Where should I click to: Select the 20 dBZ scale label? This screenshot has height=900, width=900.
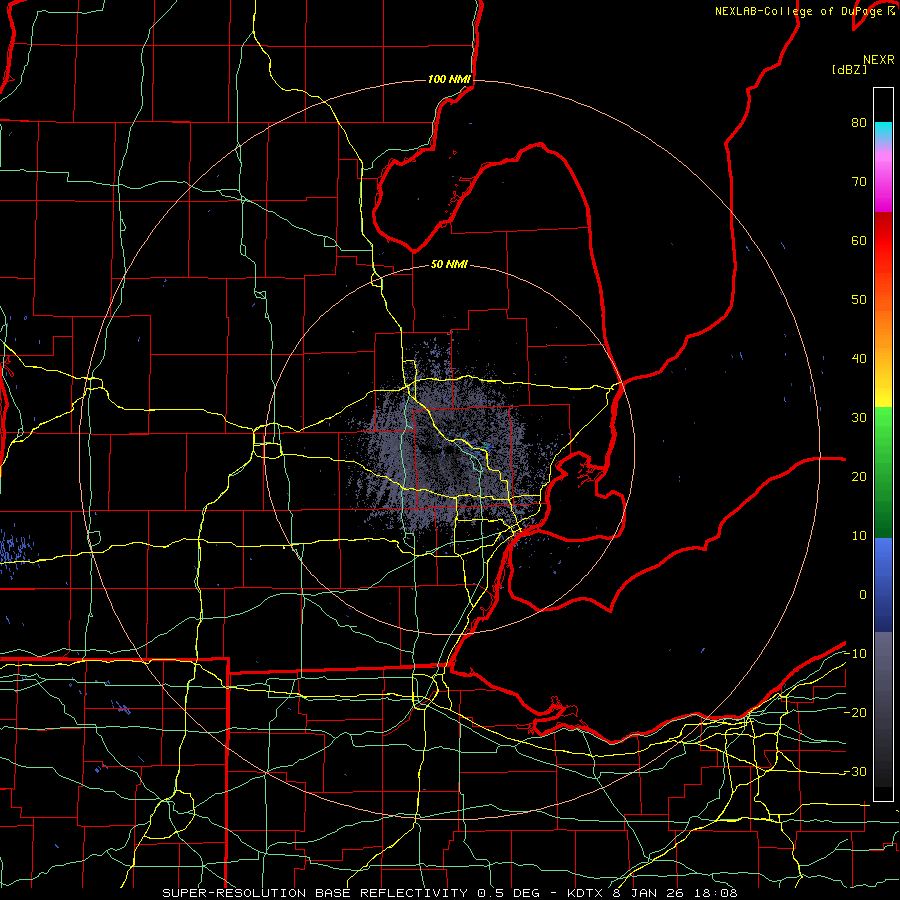(859, 477)
